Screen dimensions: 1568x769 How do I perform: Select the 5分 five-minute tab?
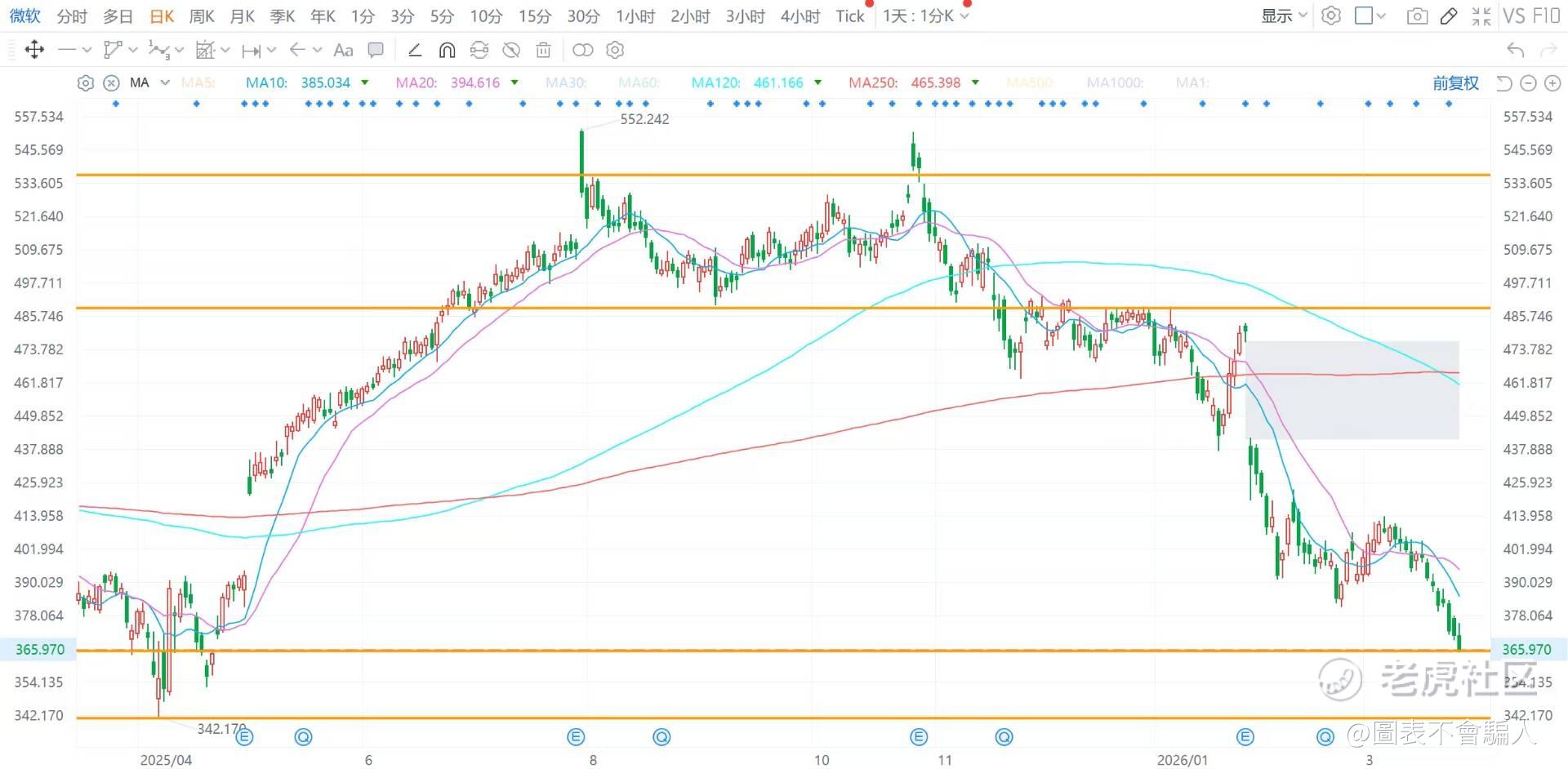coord(442,16)
